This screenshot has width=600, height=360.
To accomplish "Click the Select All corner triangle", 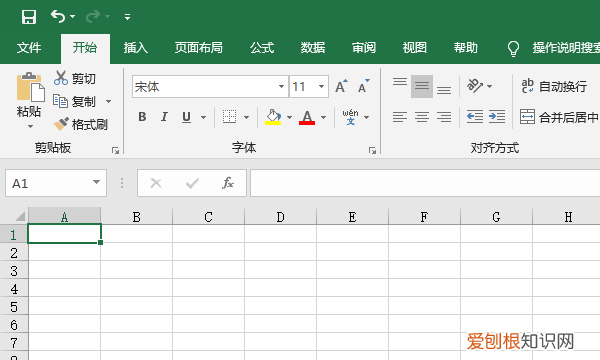I will (x=20, y=217).
